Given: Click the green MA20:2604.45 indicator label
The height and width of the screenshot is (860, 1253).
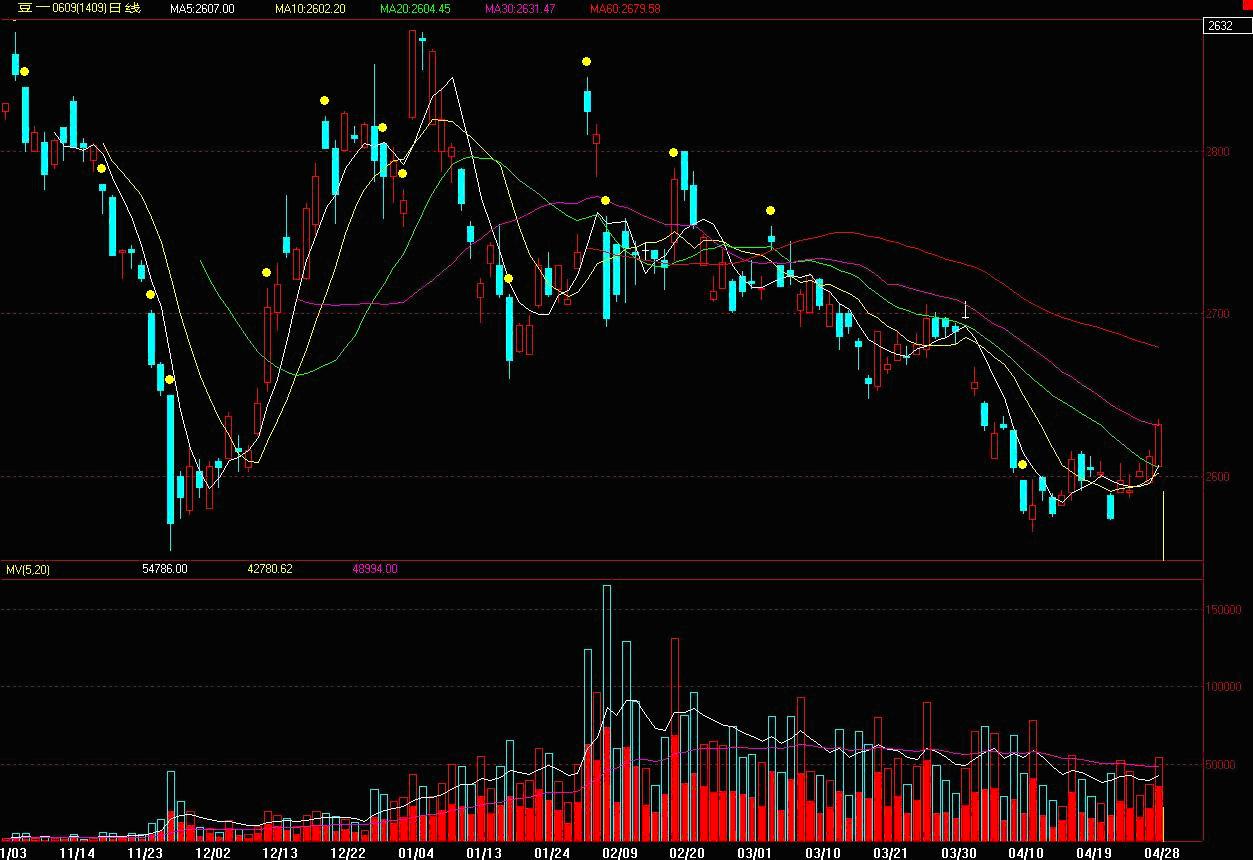Looking at the screenshot, I should pos(418,9).
